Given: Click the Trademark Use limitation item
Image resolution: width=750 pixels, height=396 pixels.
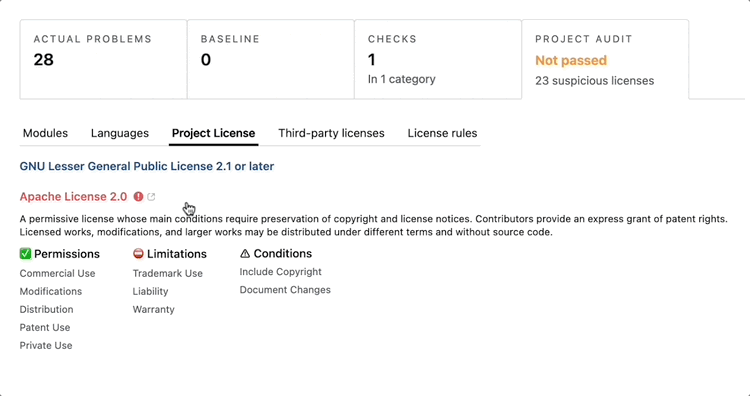Looking at the screenshot, I should click(168, 274).
